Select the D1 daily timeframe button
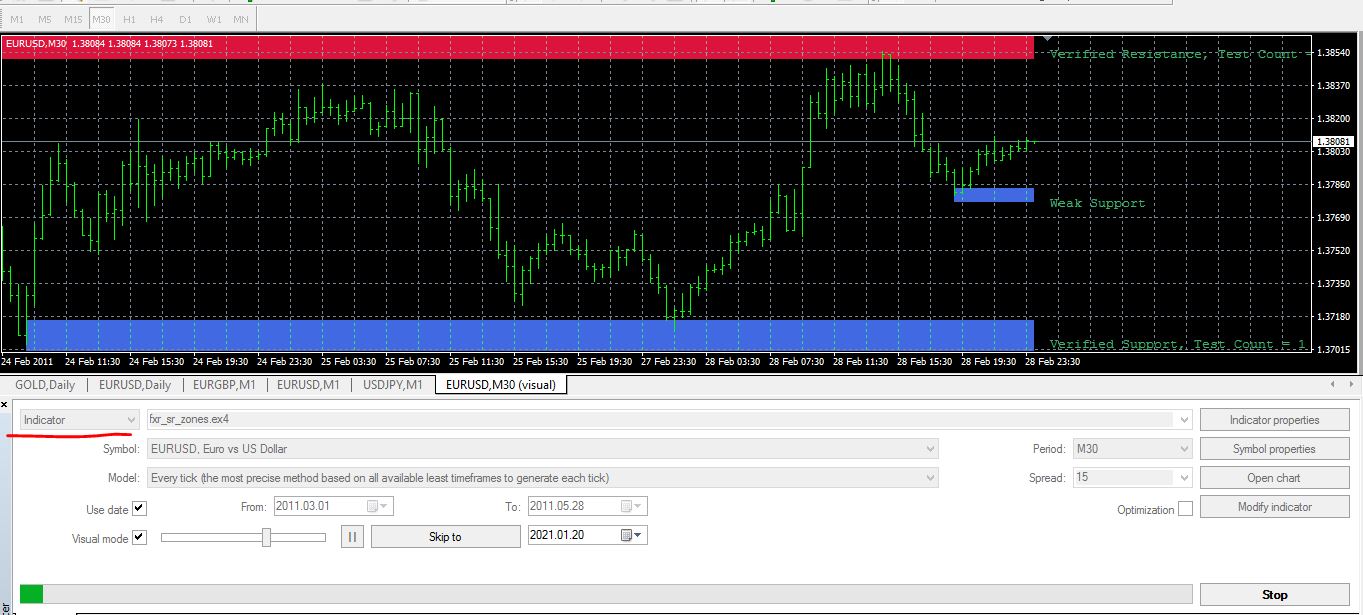The image size is (1363, 615). [185, 19]
